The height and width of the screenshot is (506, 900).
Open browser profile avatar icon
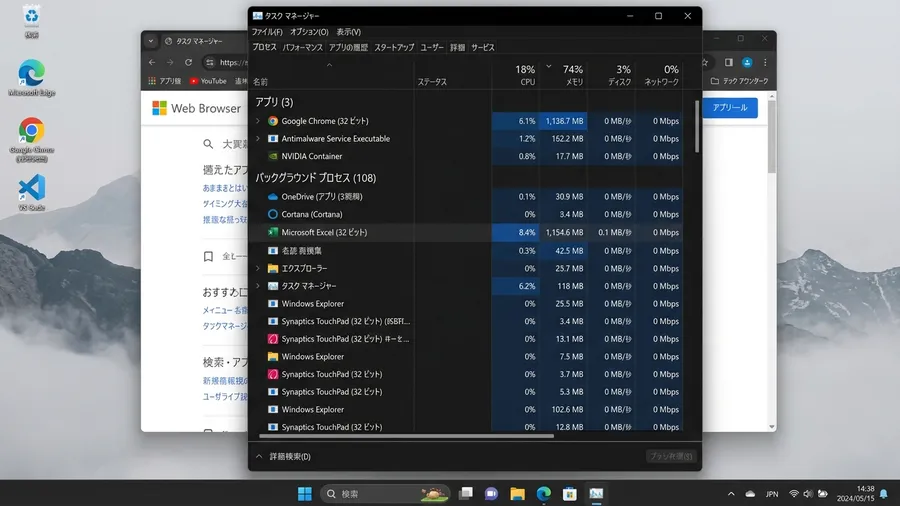click(747, 63)
